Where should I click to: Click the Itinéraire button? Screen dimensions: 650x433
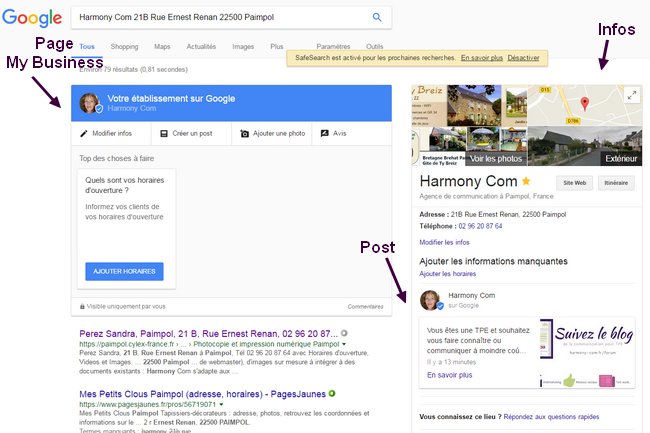tap(616, 183)
